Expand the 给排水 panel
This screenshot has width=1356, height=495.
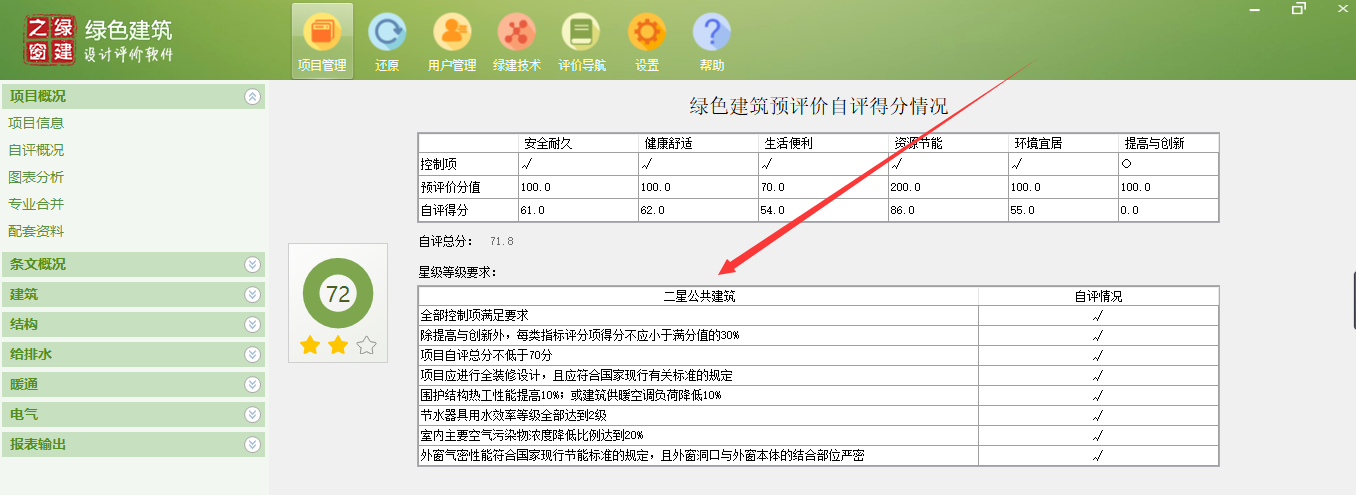tap(252, 354)
